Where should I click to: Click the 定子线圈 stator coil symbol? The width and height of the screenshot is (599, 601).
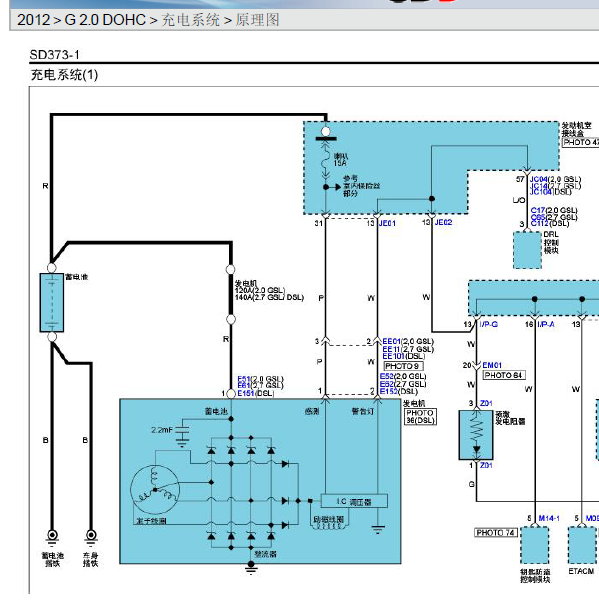(155, 489)
